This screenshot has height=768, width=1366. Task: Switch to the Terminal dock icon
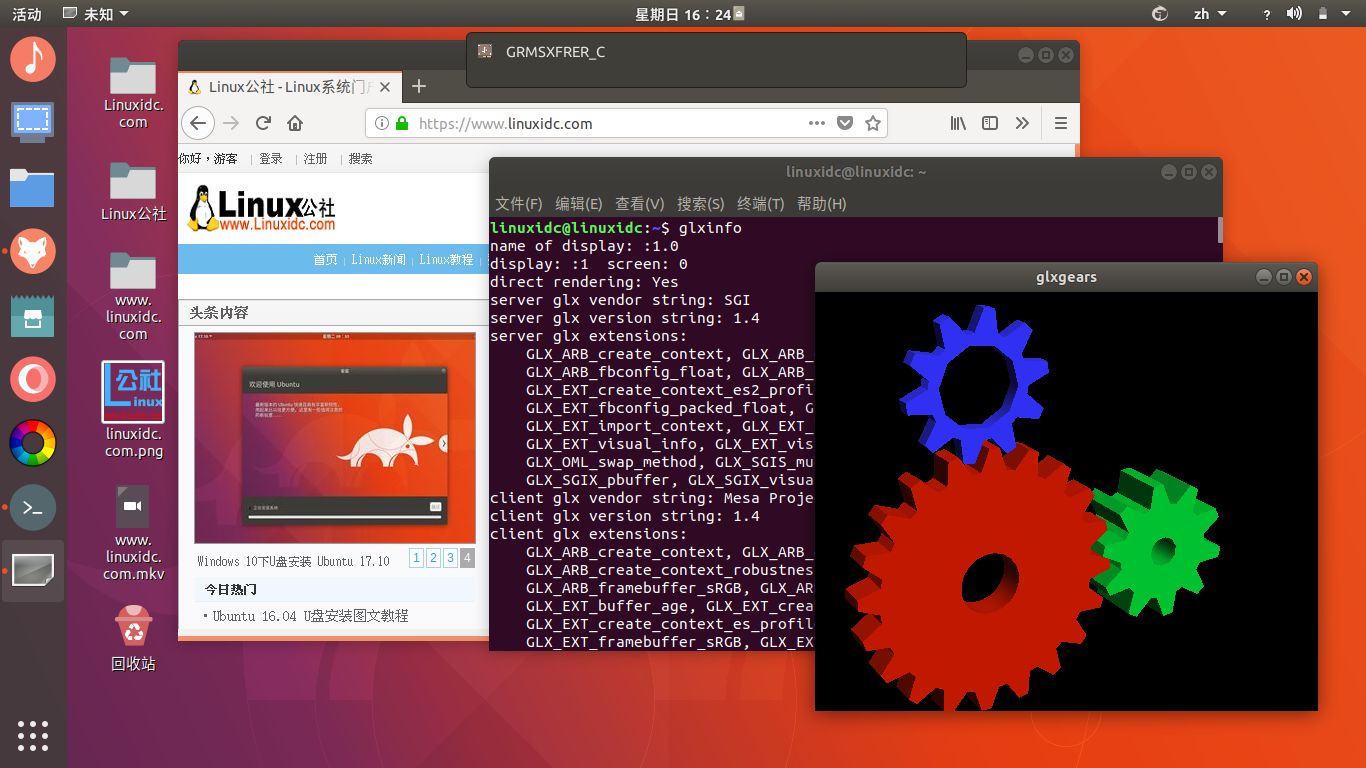33,507
